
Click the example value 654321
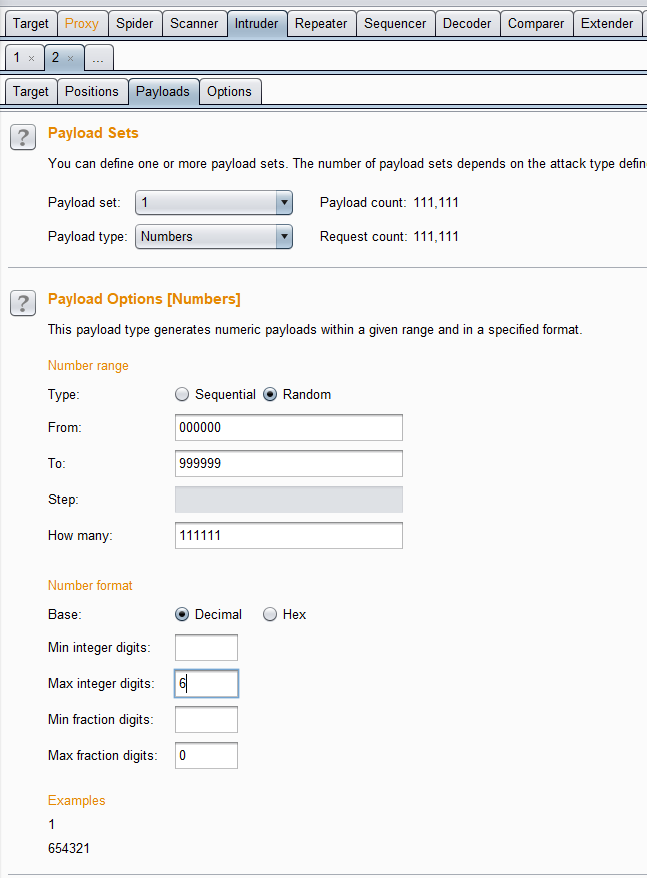(69, 848)
